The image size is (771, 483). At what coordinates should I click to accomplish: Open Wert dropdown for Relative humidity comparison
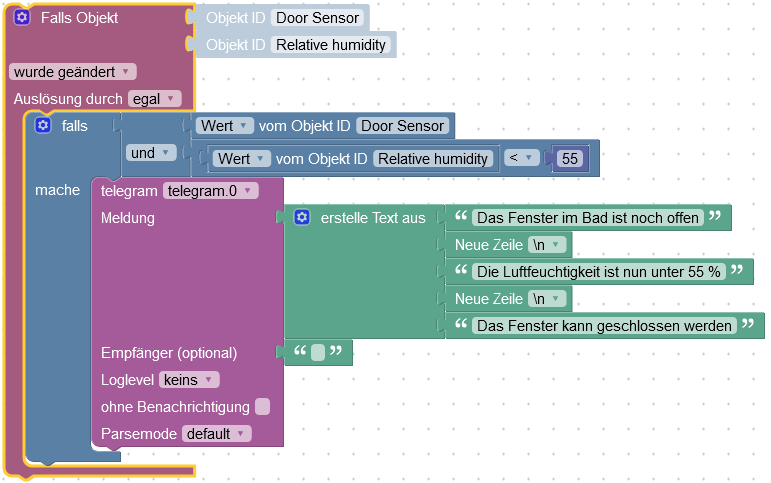[x=241, y=159]
